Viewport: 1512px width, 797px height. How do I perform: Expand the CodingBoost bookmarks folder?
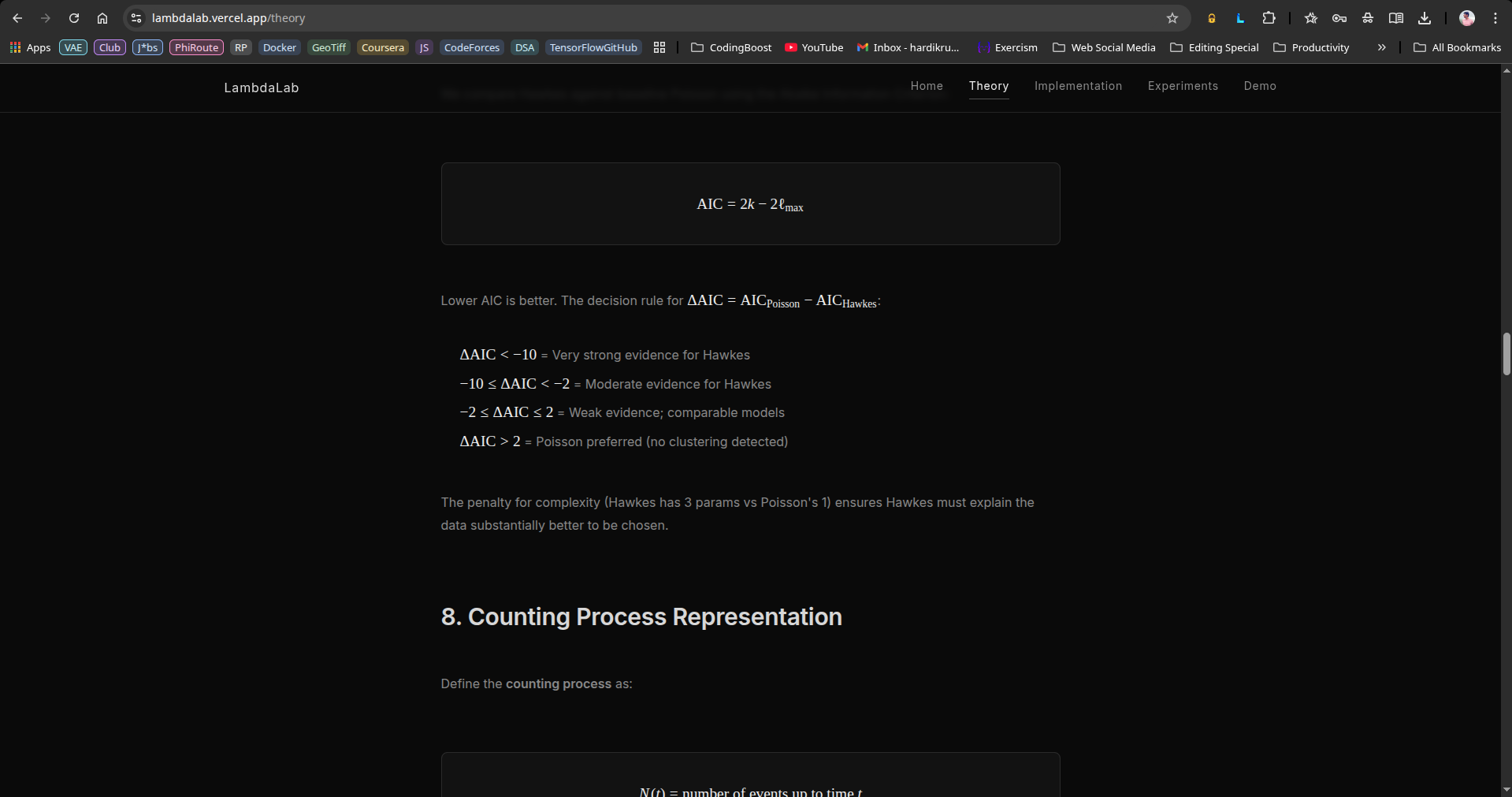coord(731,47)
